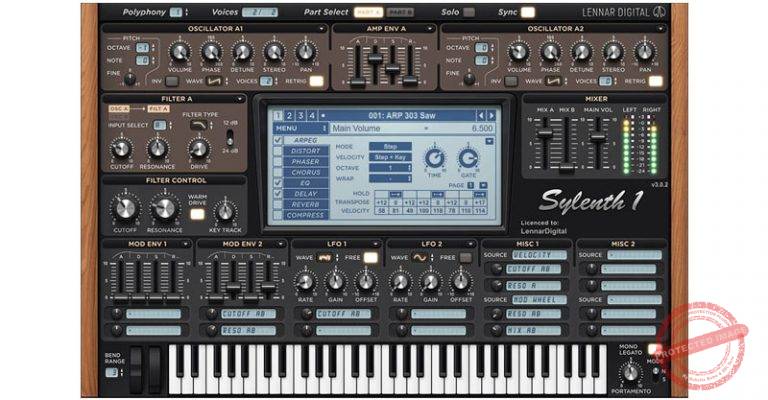Screen dimensions: 768x400
Task: Enable the REVERB effect checkbox
Action: (x=278, y=205)
